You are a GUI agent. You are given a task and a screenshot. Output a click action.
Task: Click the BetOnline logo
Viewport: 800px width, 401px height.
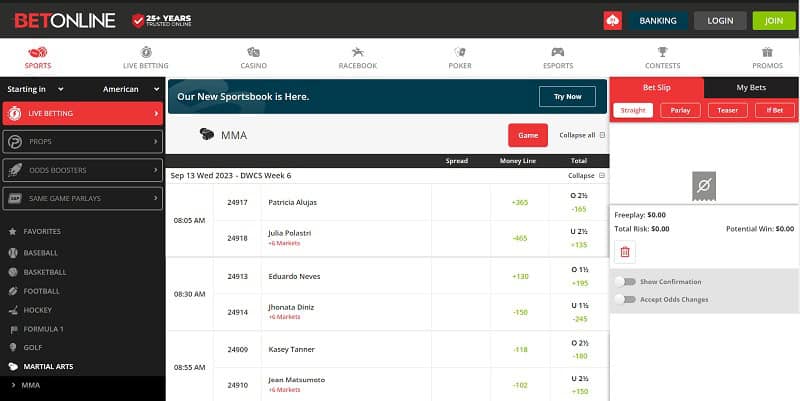[x=65, y=20]
